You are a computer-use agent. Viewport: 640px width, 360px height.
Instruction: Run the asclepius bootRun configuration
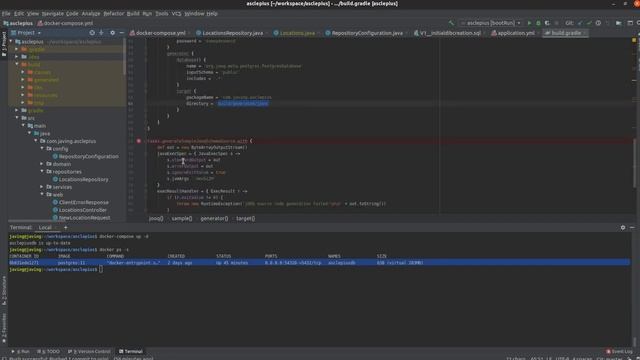(x=529, y=23)
